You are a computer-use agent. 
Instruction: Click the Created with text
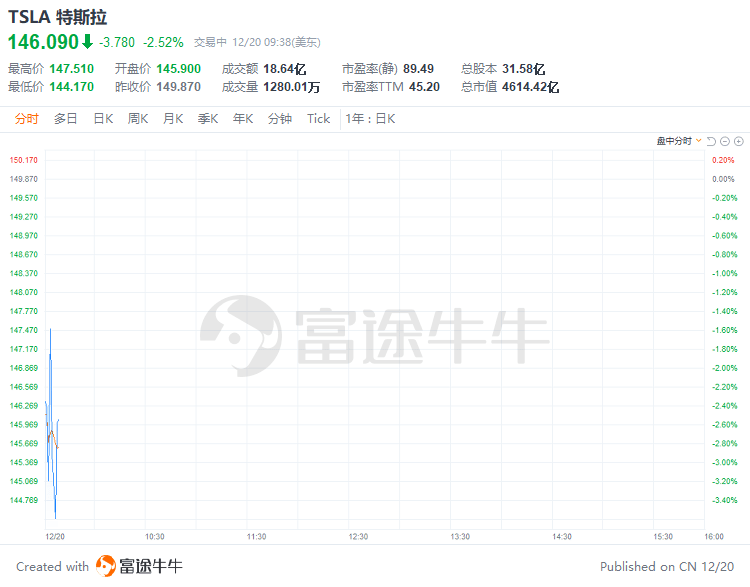click(53, 567)
